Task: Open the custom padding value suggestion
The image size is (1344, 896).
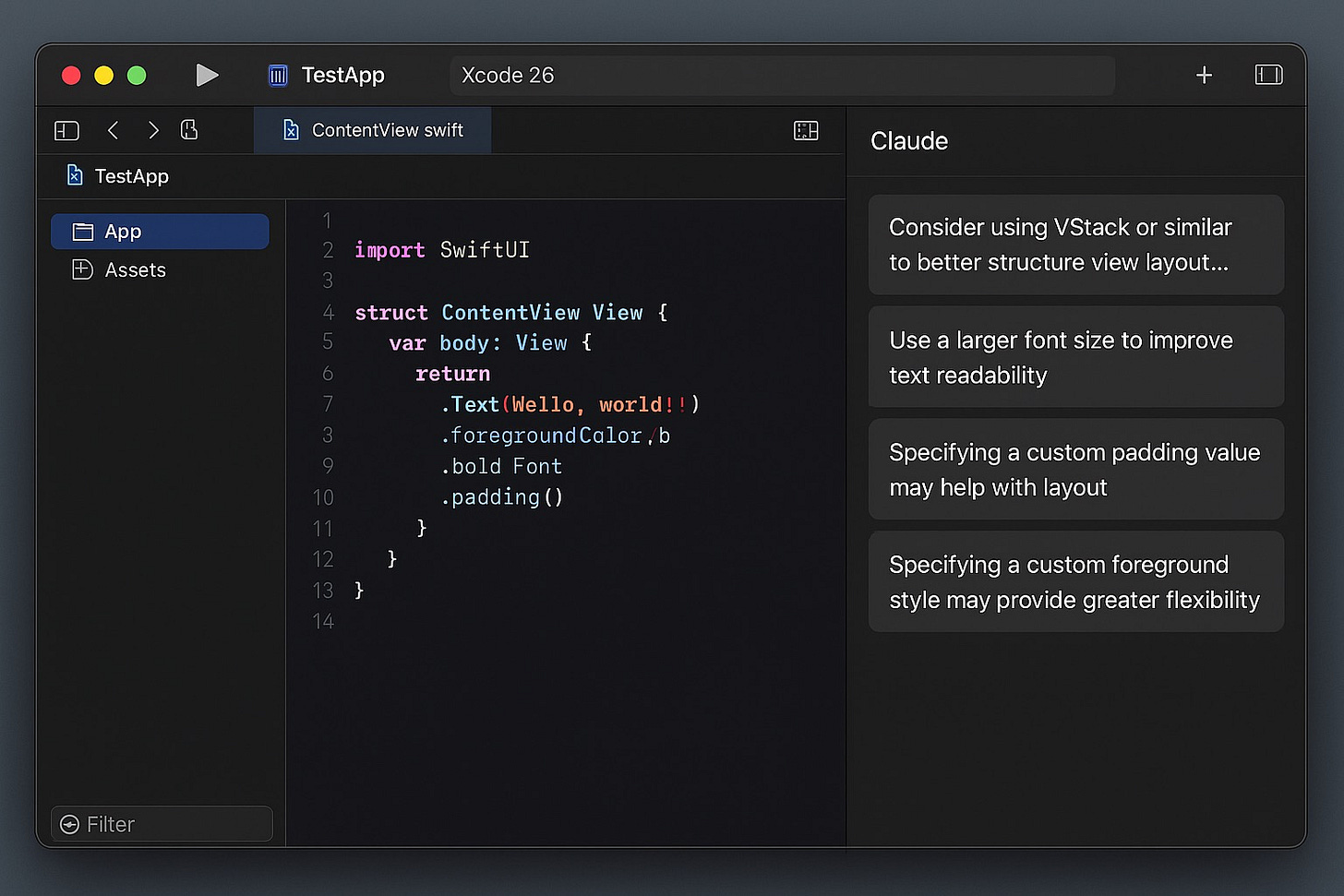Action: coord(1076,470)
